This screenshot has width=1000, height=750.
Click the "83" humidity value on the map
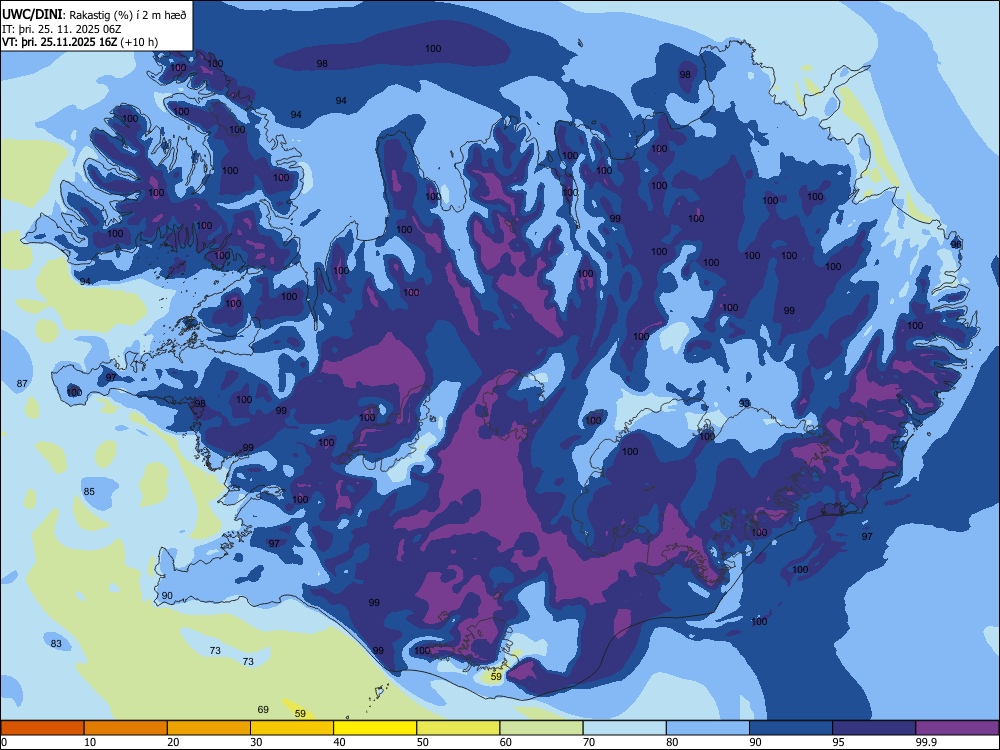tap(56, 643)
